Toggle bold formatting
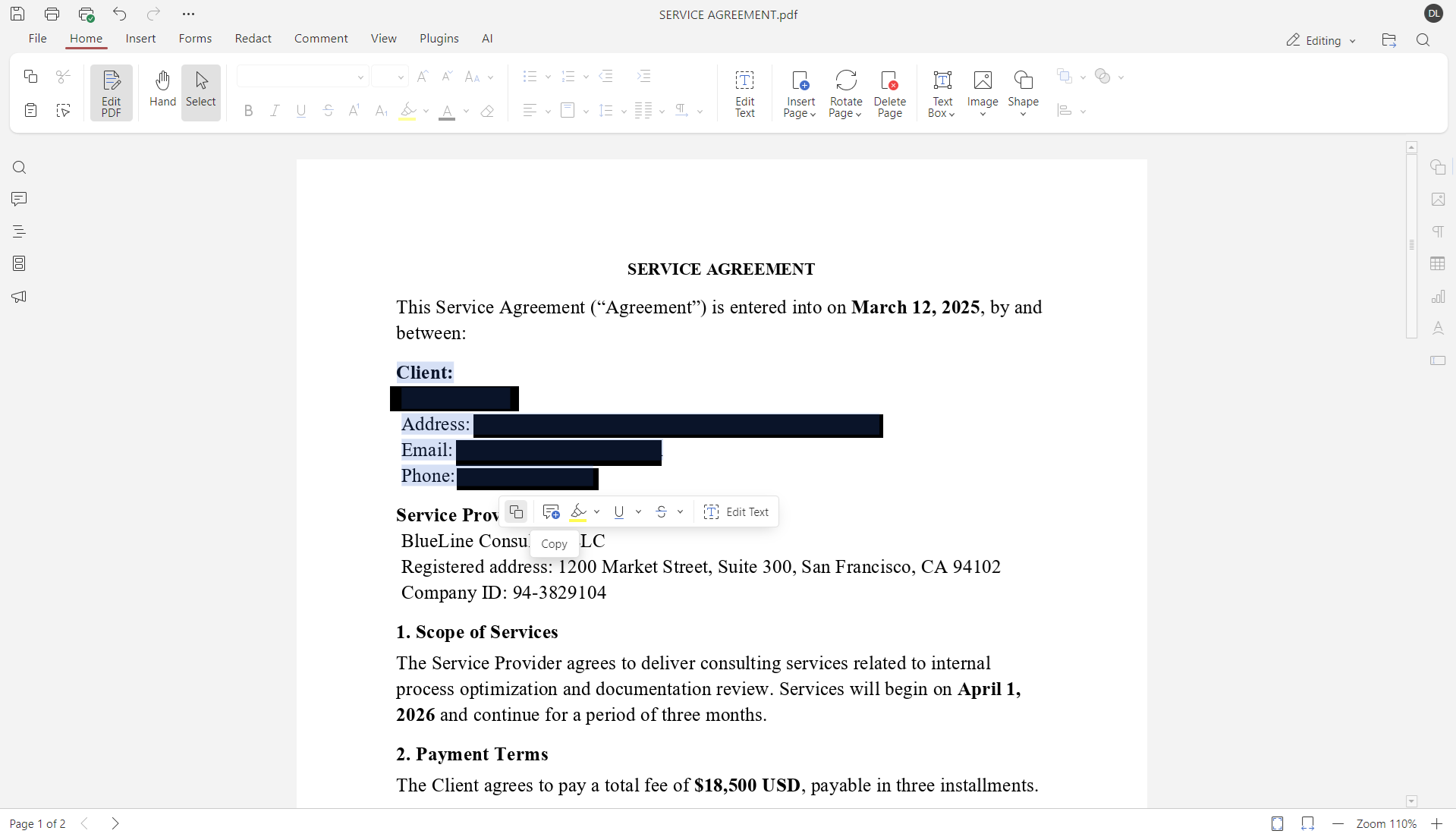 pos(248,111)
